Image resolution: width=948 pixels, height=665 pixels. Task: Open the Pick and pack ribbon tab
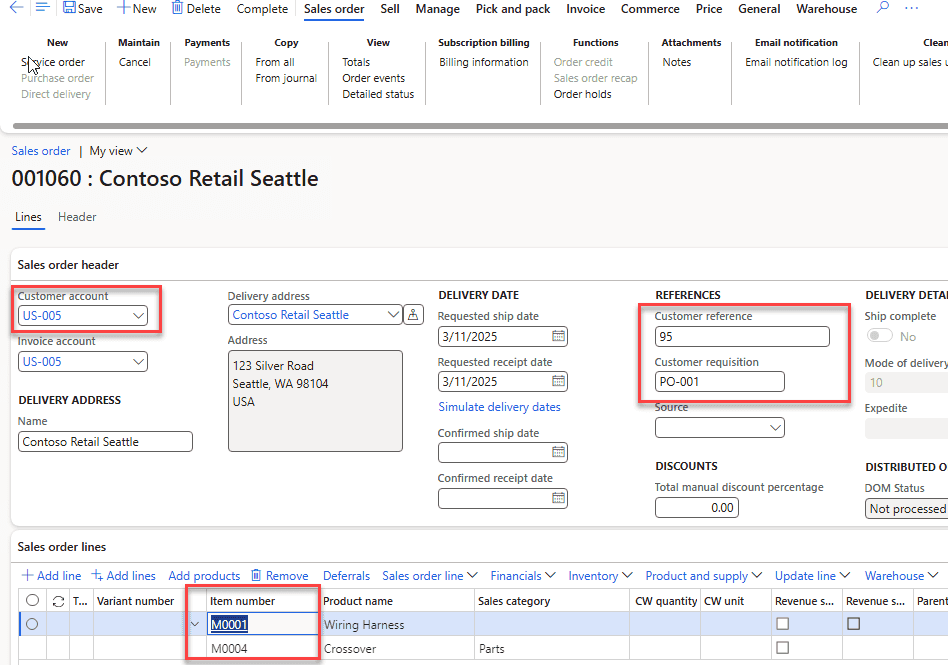click(513, 9)
